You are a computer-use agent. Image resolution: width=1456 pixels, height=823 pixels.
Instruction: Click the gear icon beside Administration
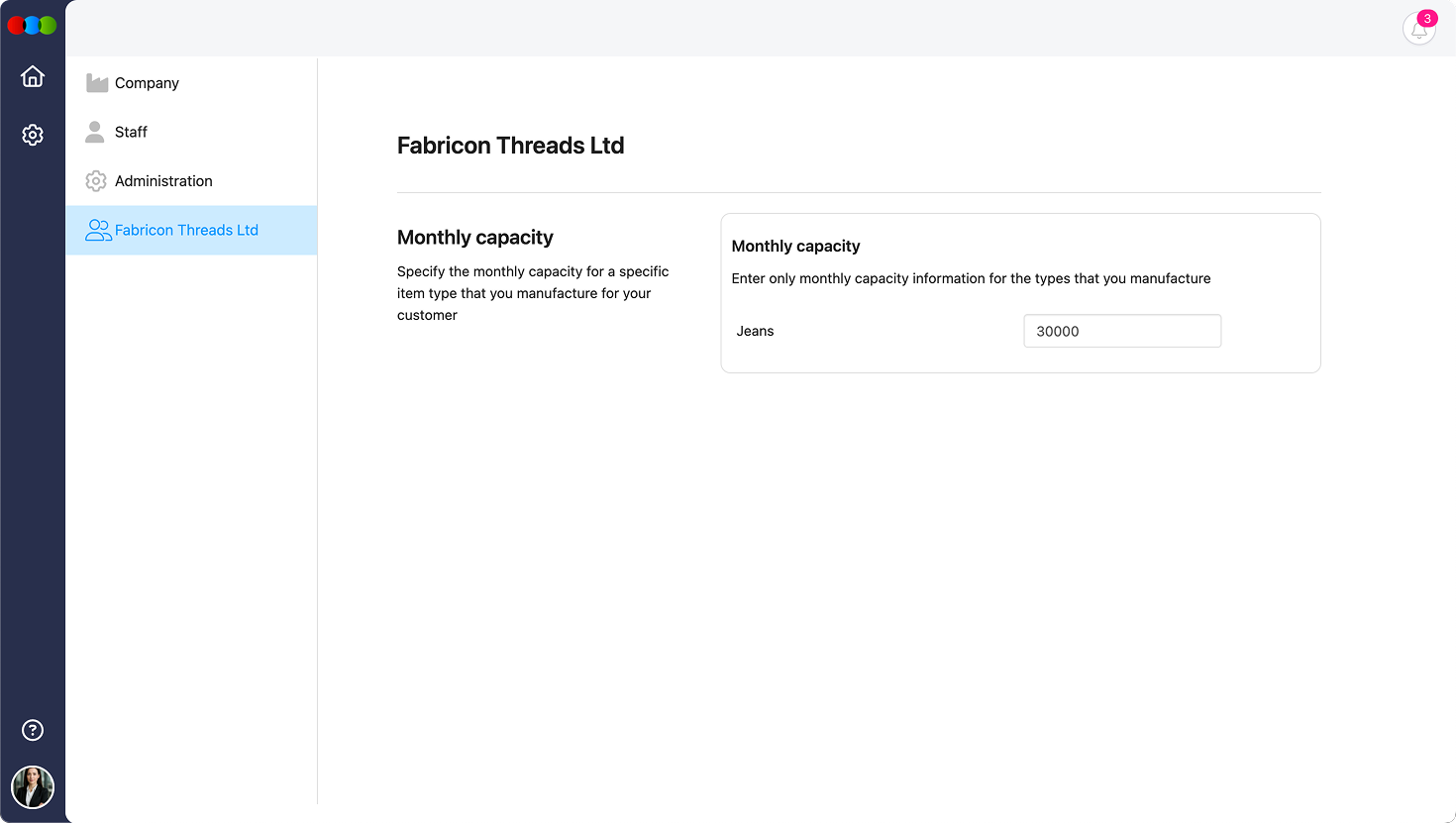tap(96, 181)
